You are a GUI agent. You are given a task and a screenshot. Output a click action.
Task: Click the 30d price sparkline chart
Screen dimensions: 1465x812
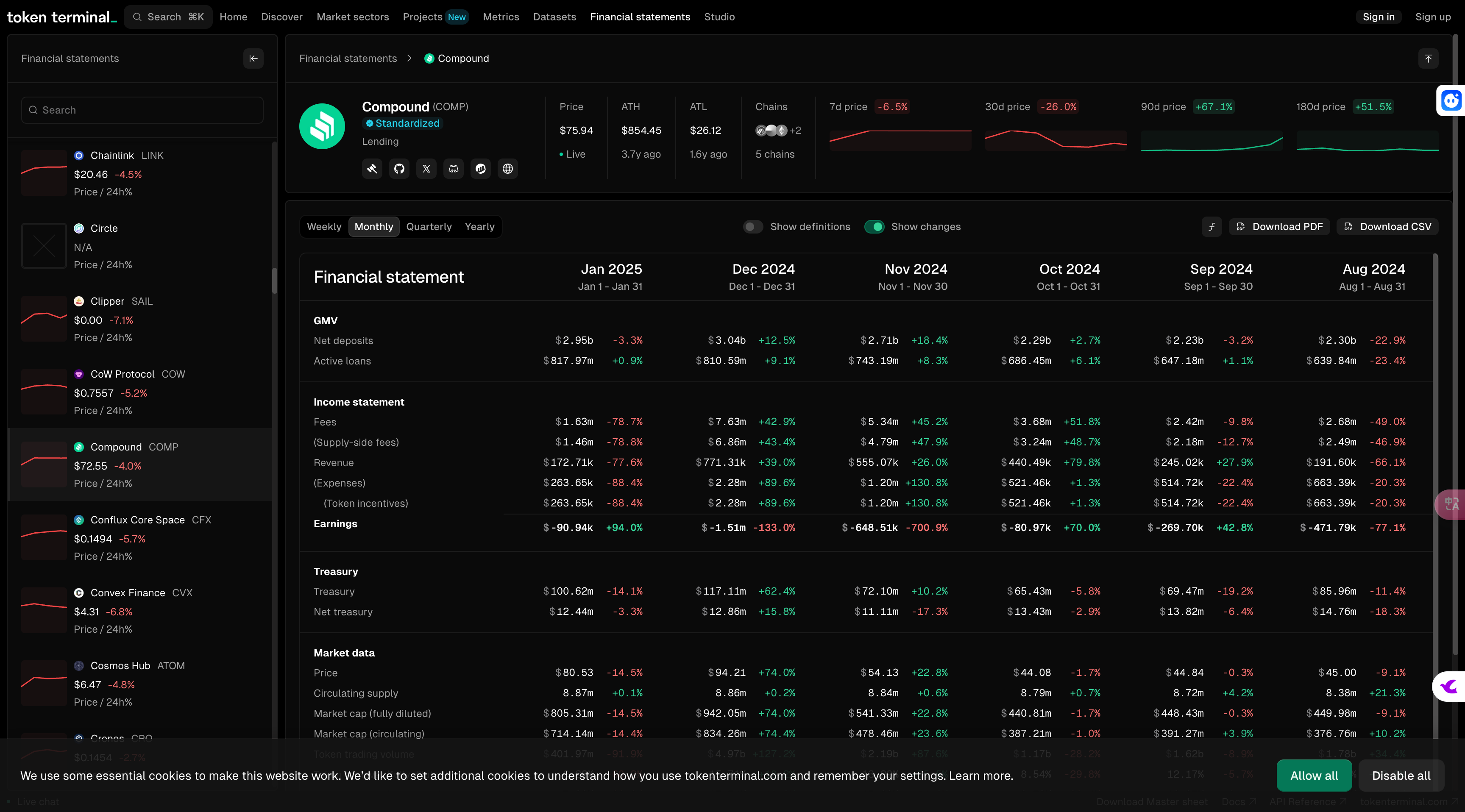(1056, 140)
